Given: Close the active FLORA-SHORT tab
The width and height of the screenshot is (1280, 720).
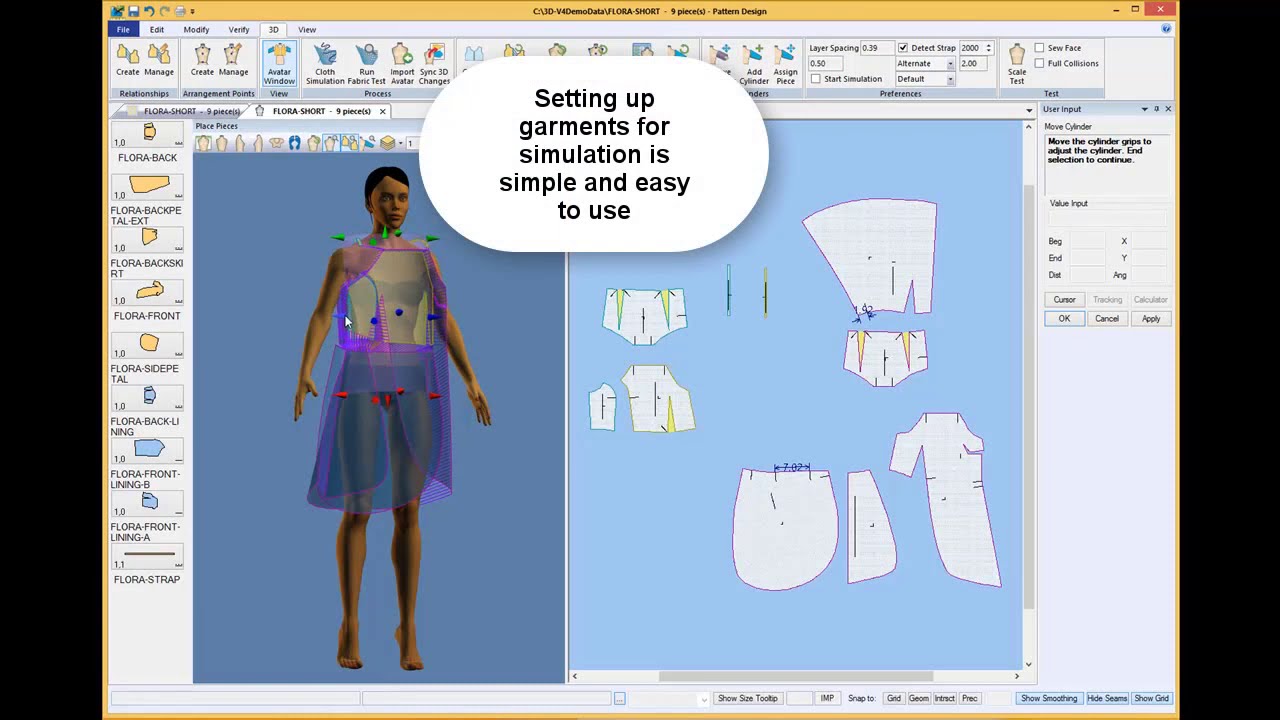Looking at the screenshot, I should pyautogui.click(x=382, y=111).
